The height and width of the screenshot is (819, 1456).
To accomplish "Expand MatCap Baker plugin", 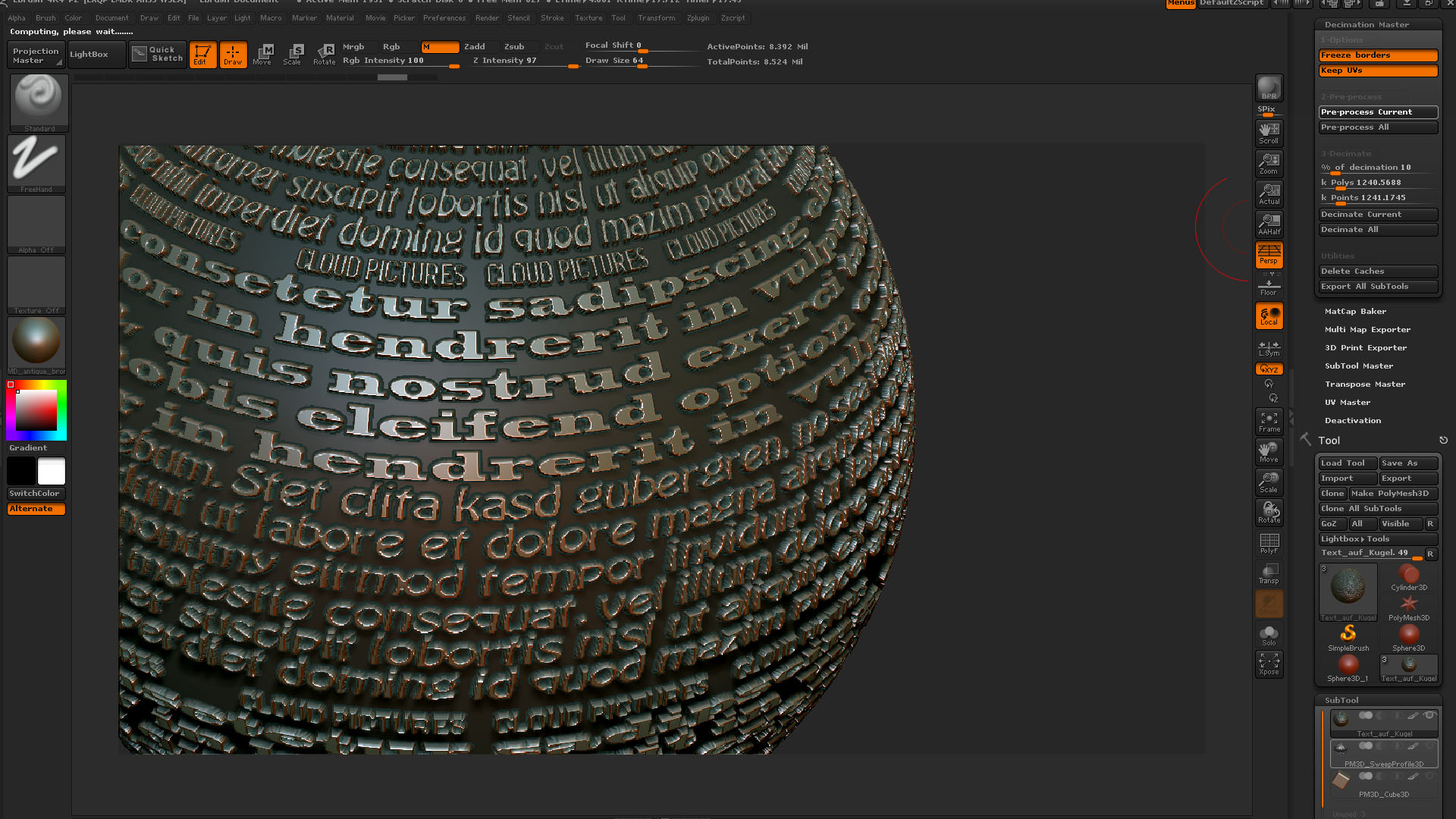I will pyautogui.click(x=1355, y=312).
